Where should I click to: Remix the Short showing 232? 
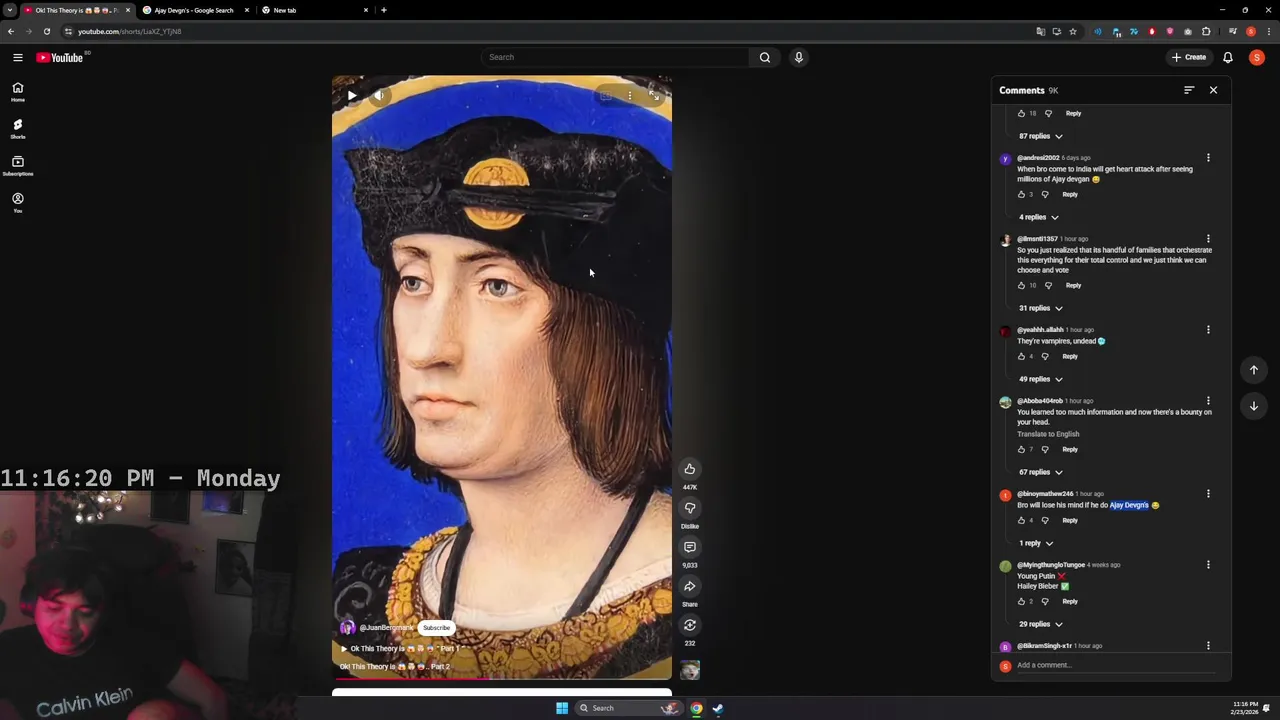pyautogui.click(x=690, y=625)
